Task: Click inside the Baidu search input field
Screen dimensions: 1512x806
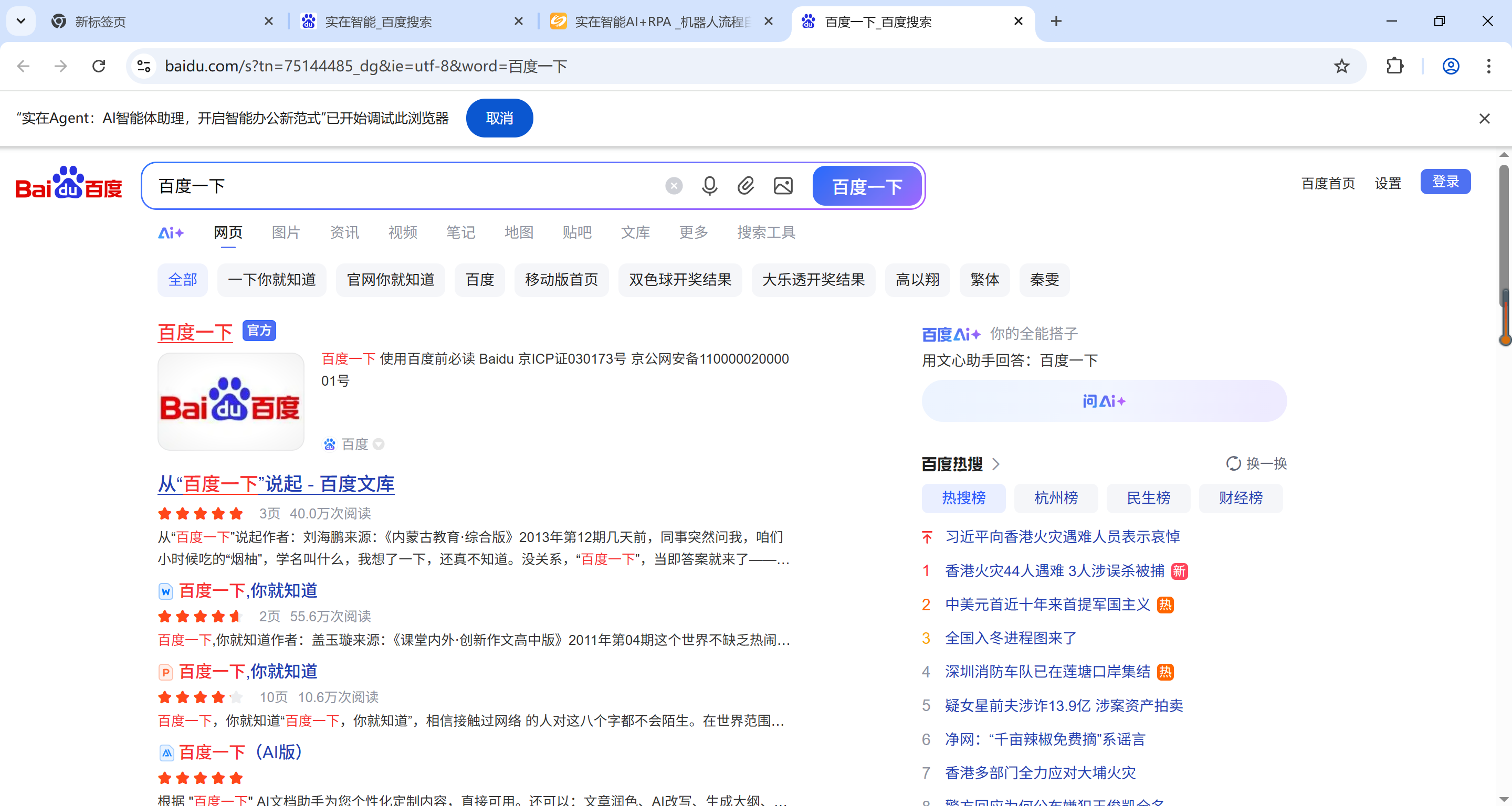Action: 411,186
